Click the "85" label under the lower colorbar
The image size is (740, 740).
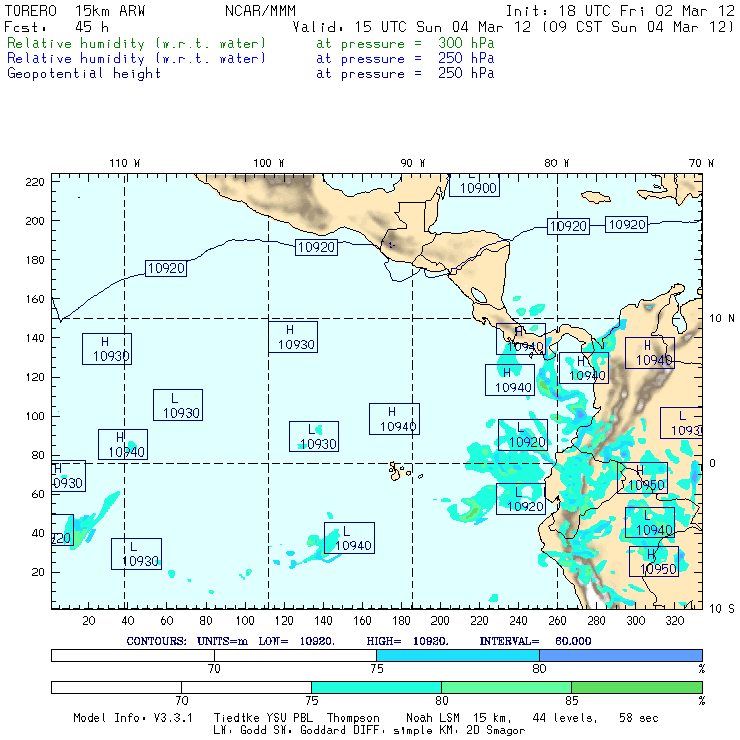[572, 701]
